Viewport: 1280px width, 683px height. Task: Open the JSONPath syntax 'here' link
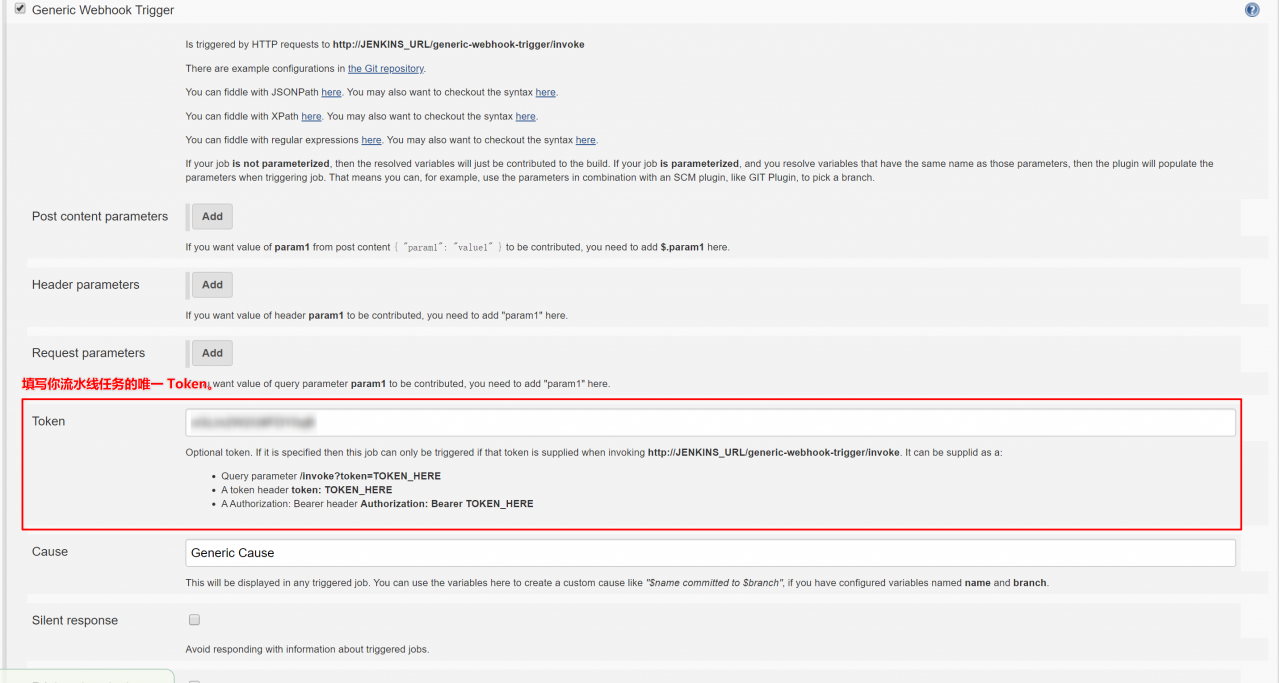pos(545,92)
